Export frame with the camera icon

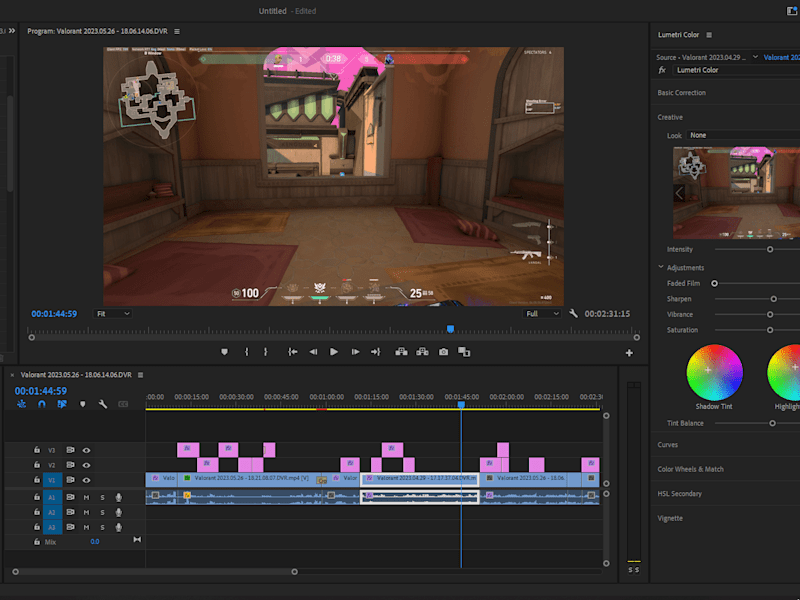[x=443, y=352]
